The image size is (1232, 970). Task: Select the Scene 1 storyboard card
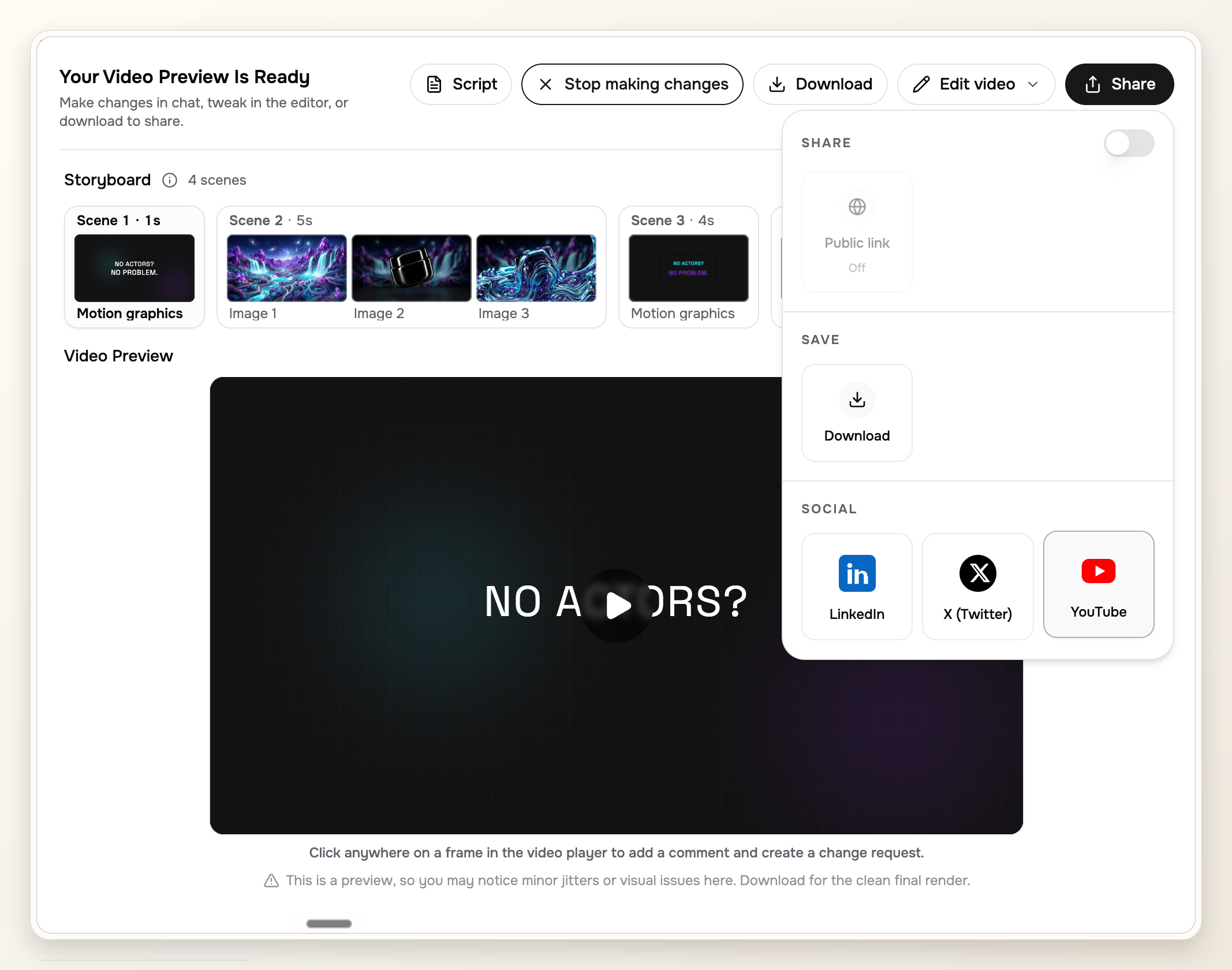pyautogui.click(x=135, y=267)
